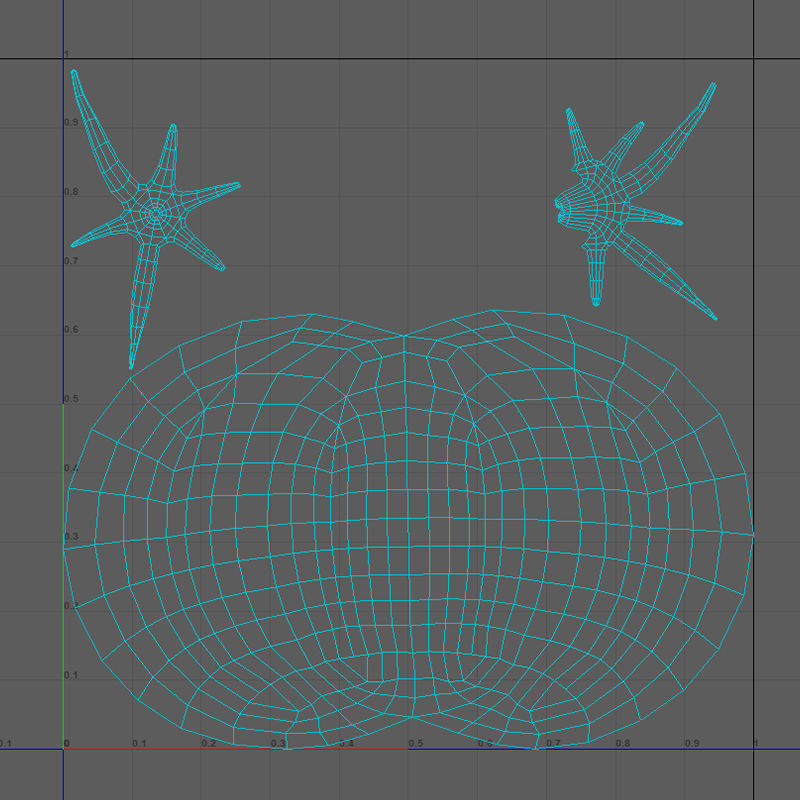Click the 1 label on the top border line

point(66,54)
